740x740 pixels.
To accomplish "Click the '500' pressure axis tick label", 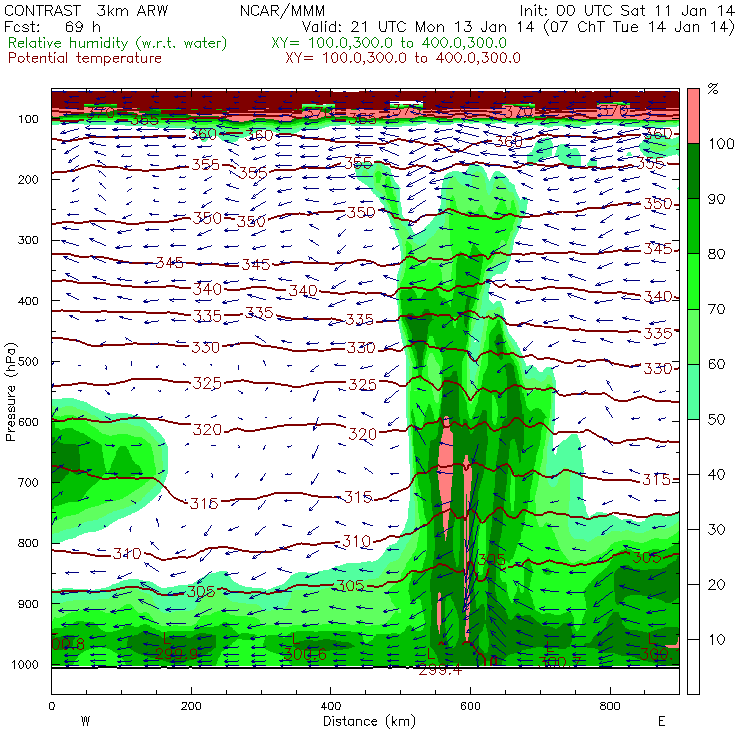I will pos(28,362).
